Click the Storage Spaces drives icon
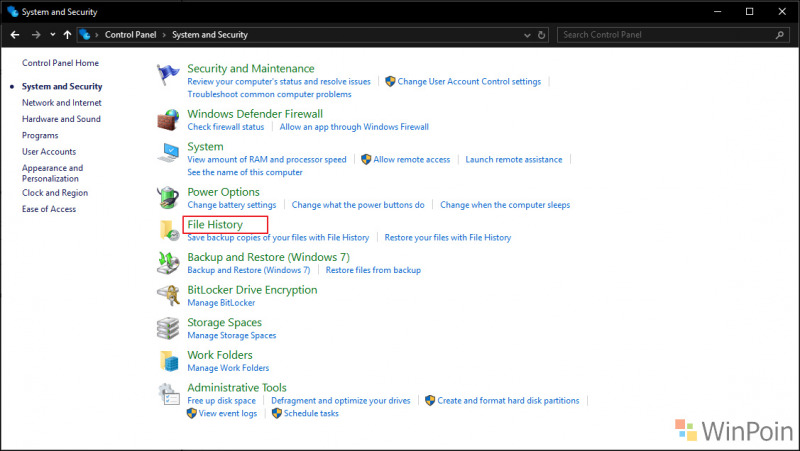Viewport: 800px width, 451px height. tap(168, 328)
